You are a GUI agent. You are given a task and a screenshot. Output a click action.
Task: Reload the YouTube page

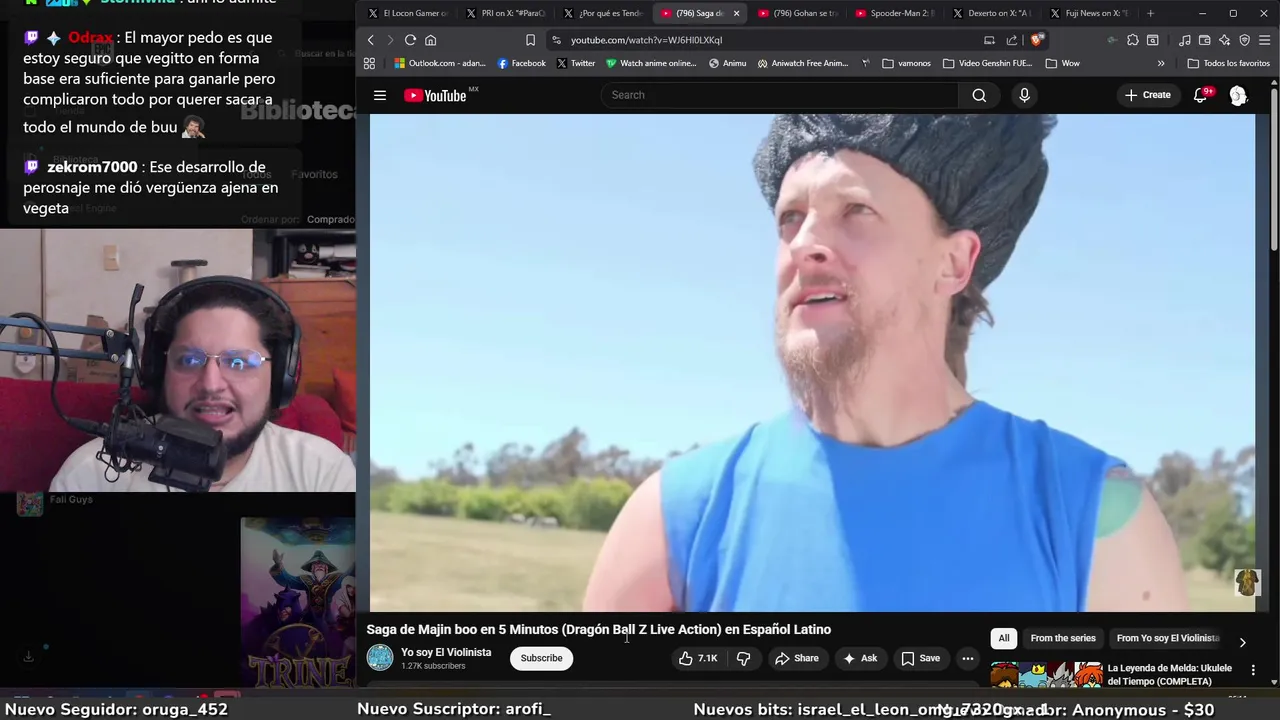coord(410,40)
